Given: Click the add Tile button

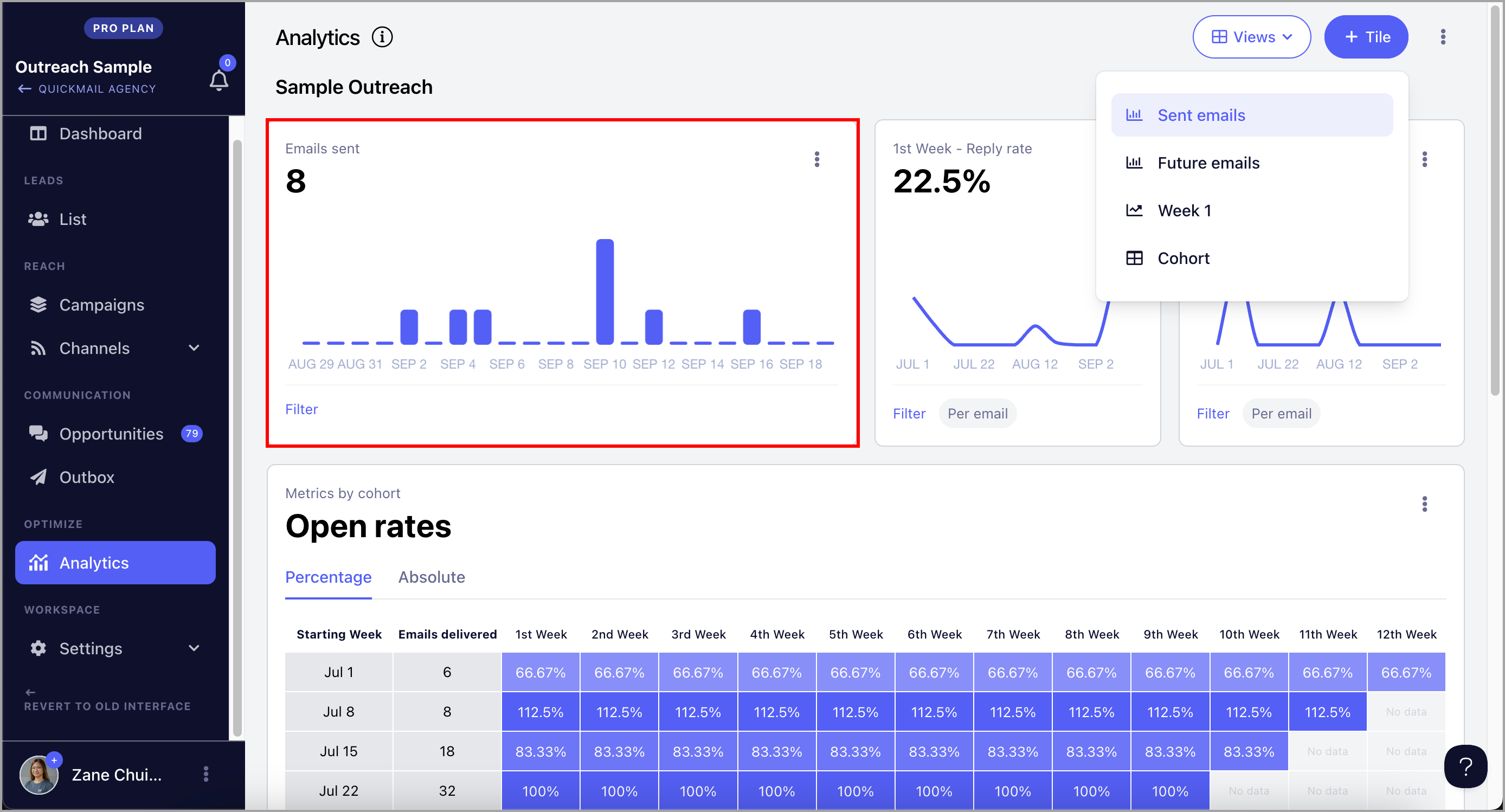Looking at the screenshot, I should [1366, 37].
